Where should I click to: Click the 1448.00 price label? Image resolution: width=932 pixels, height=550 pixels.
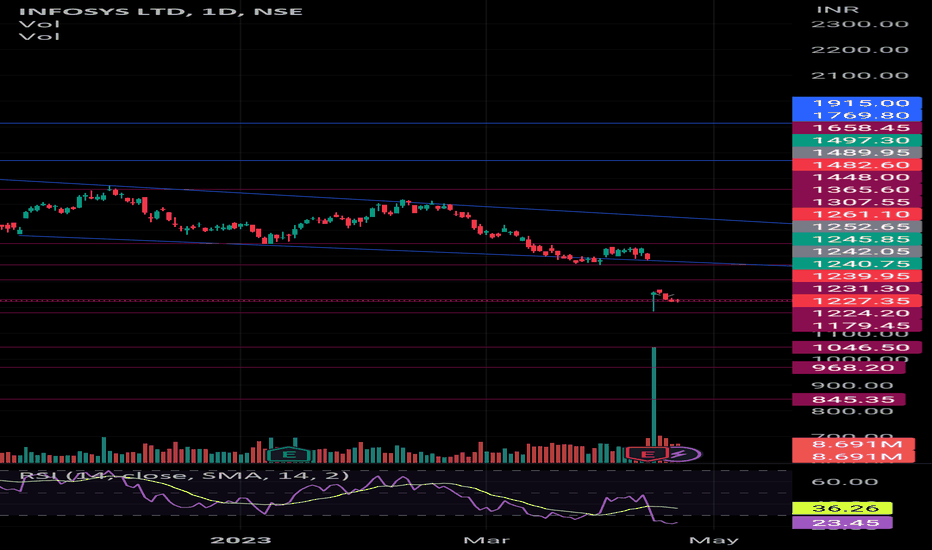pos(857,177)
